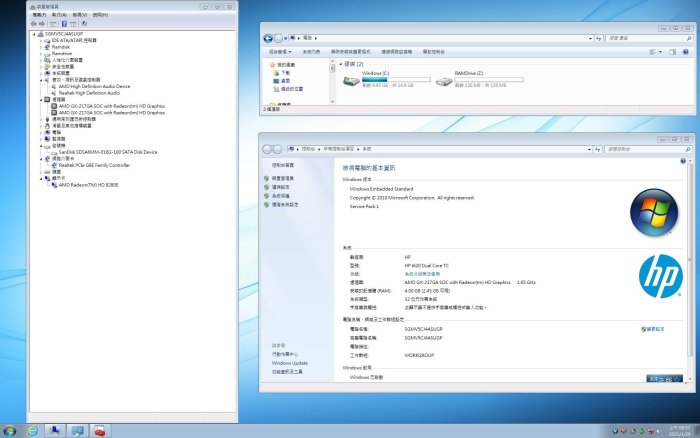This screenshot has width=700, height=438.
Task: Open Explorer address bar history dropdown arrow
Action: pos(590,39)
